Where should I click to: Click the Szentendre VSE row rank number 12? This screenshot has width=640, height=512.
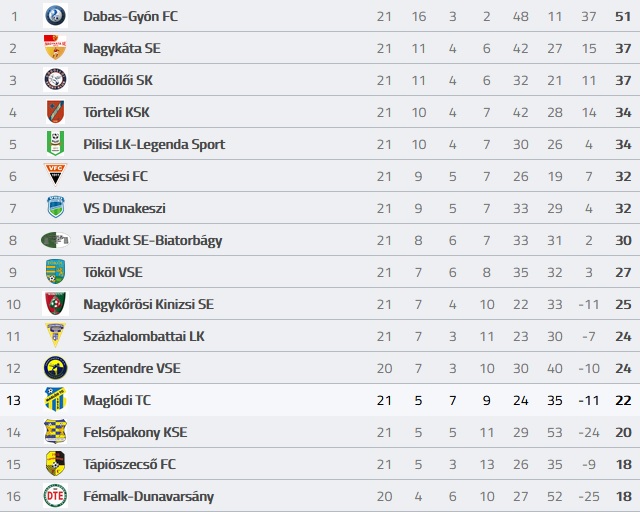point(13,368)
